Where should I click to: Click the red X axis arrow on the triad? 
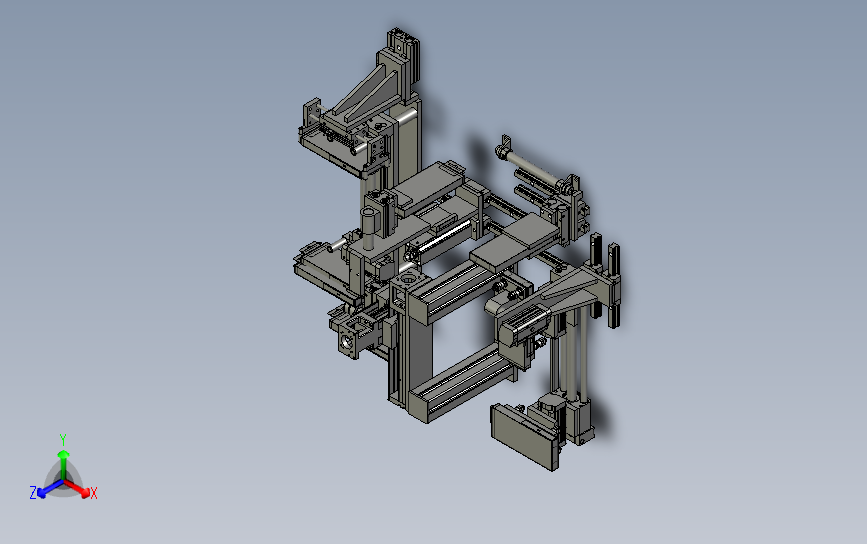point(77,488)
